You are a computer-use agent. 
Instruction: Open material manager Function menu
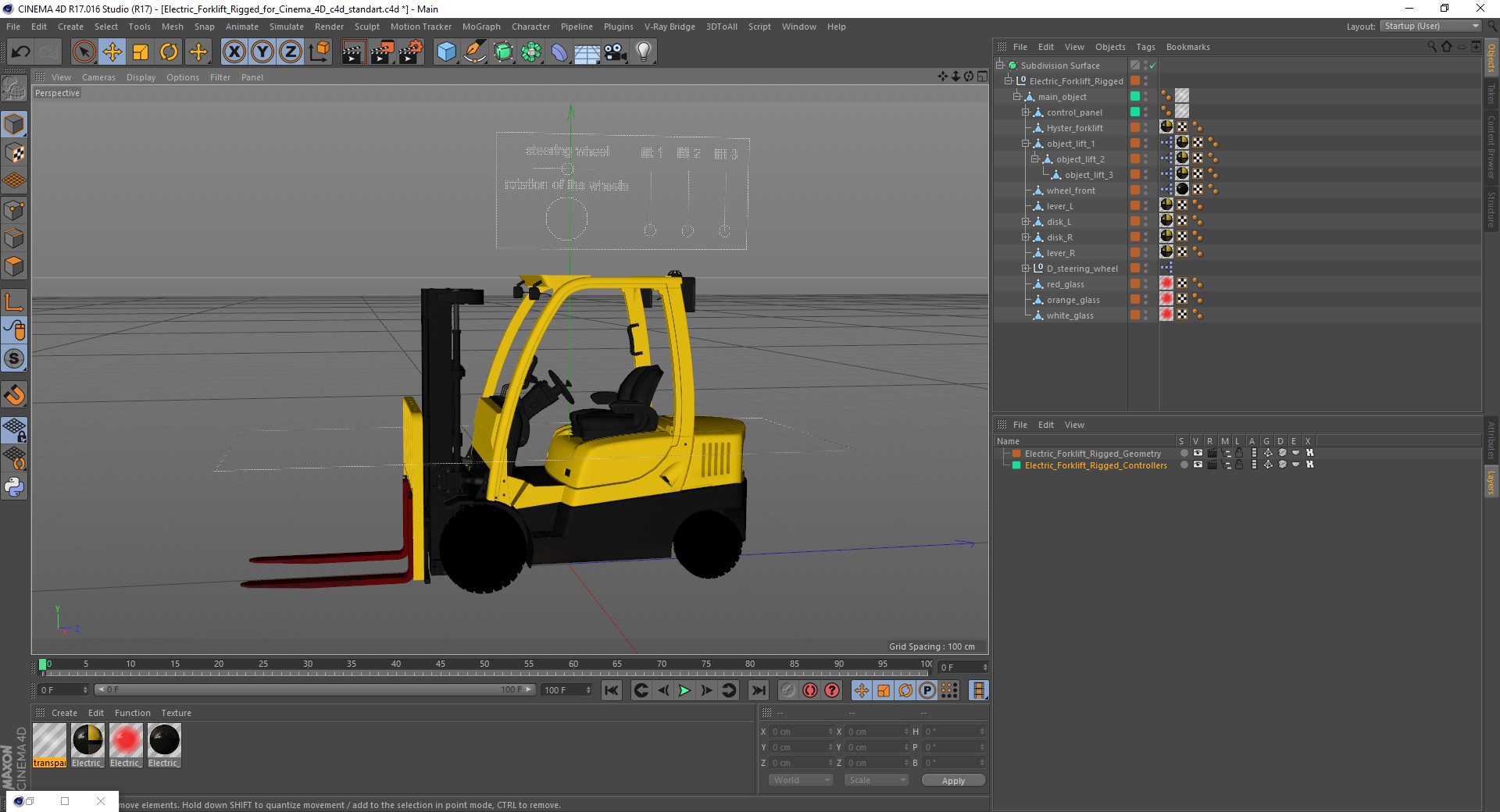[x=132, y=713]
